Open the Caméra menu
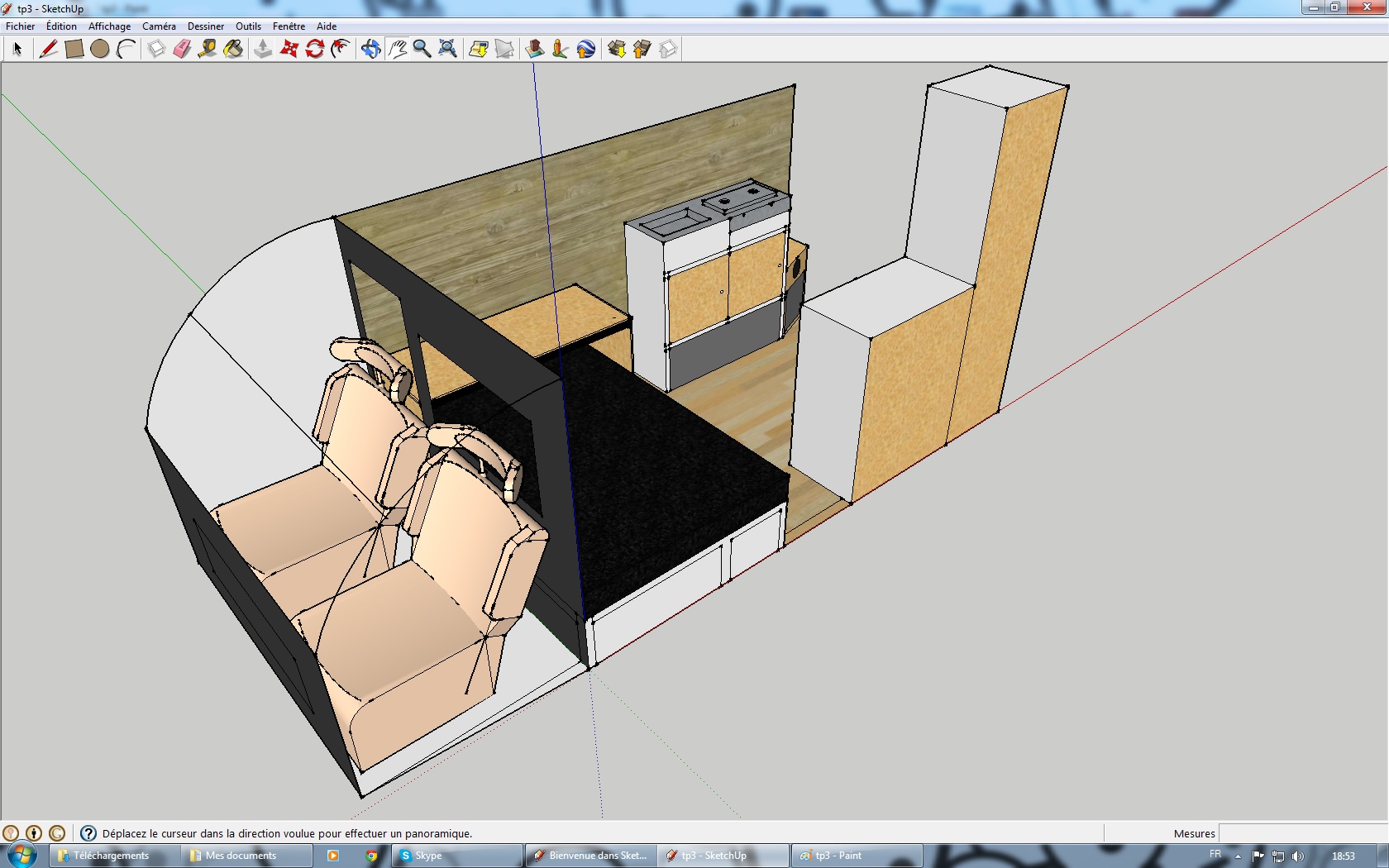Viewport: 1389px width, 868px height. click(159, 26)
